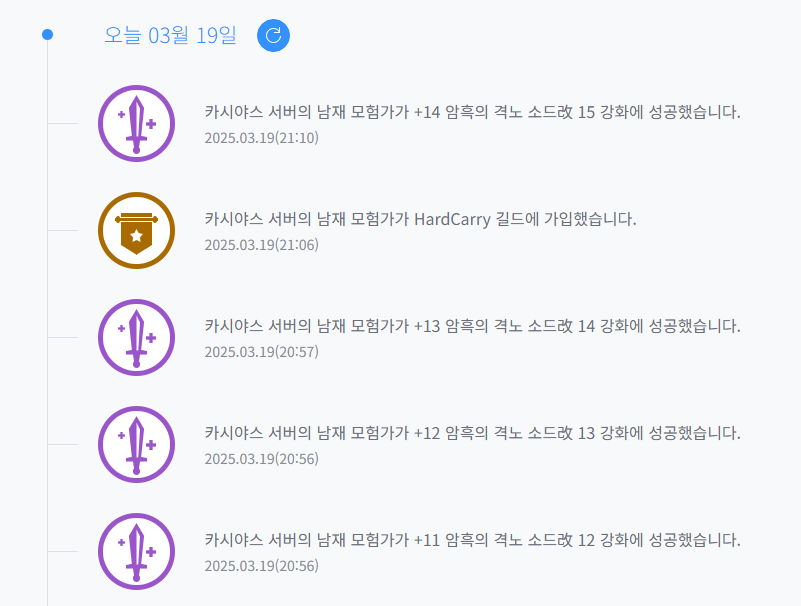Click the blue refresh icon beside the date
The image size is (801, 606).
point(273,35)
